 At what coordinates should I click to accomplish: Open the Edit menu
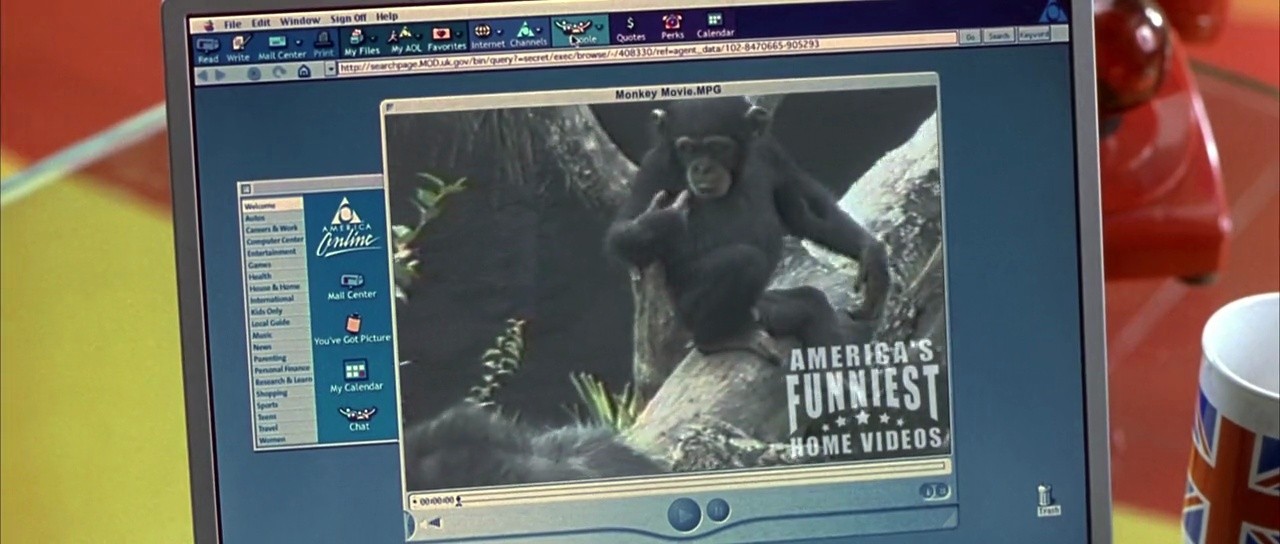(261, 22)
